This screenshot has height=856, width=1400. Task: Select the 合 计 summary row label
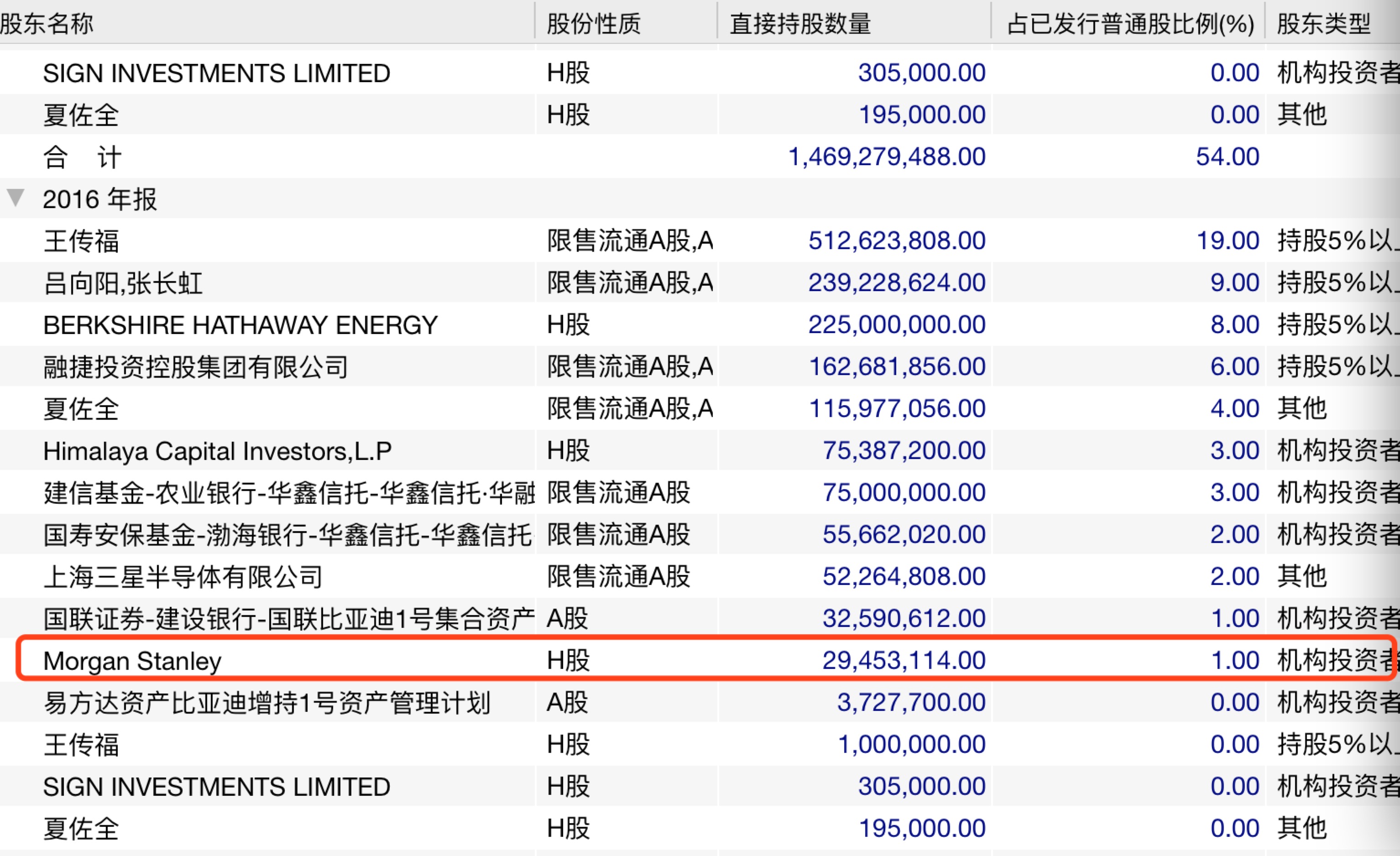click(x=83, y=157)
